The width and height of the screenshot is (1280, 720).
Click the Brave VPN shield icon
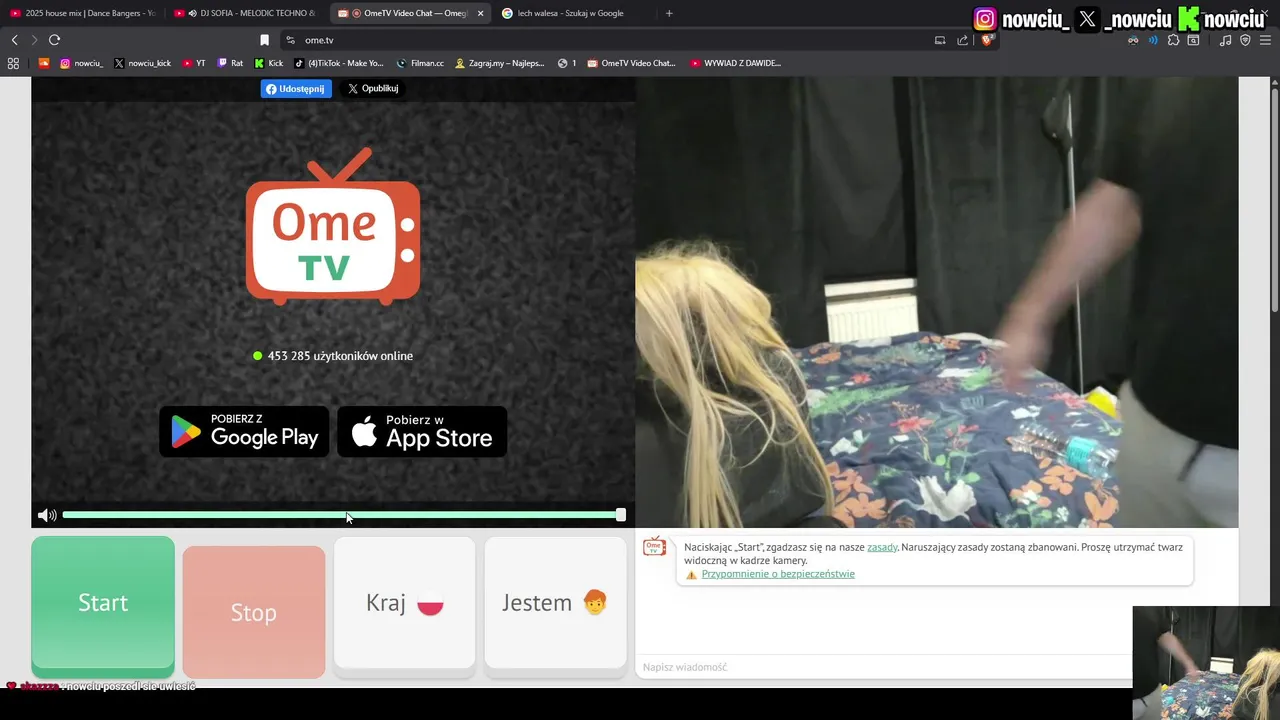pyautogui.click(x=1245, y=40)
